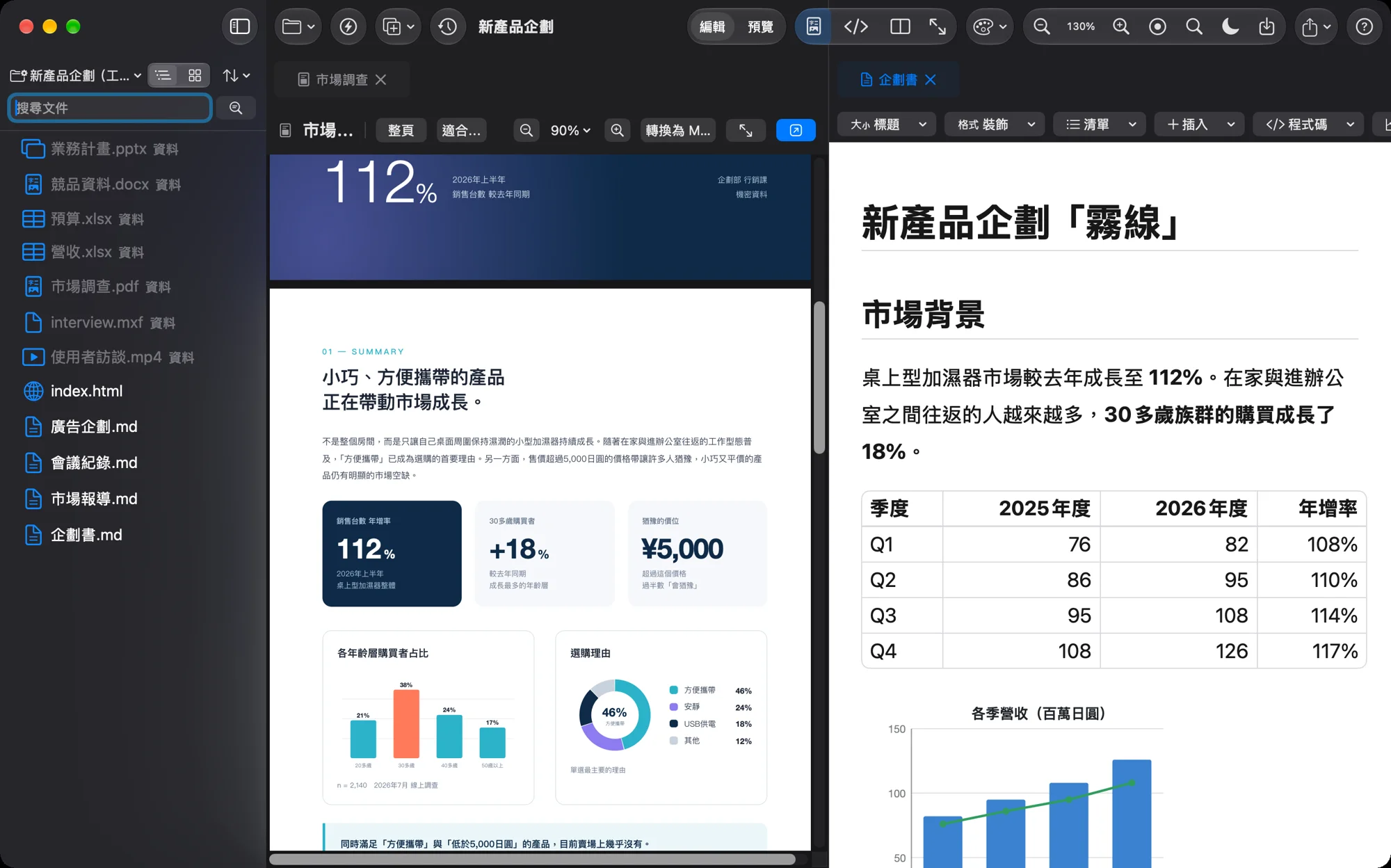Expand the PDF viewer arrows icon

pyautogui.click(x=746, y=130)
